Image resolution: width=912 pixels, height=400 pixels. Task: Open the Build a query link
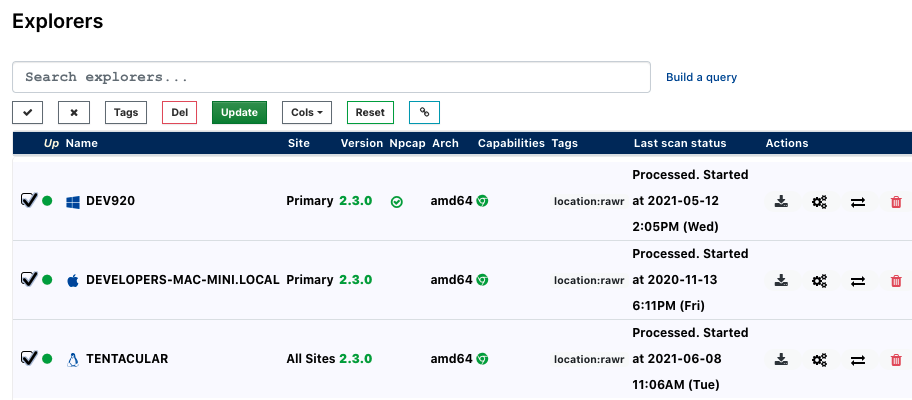pos(701,77)
